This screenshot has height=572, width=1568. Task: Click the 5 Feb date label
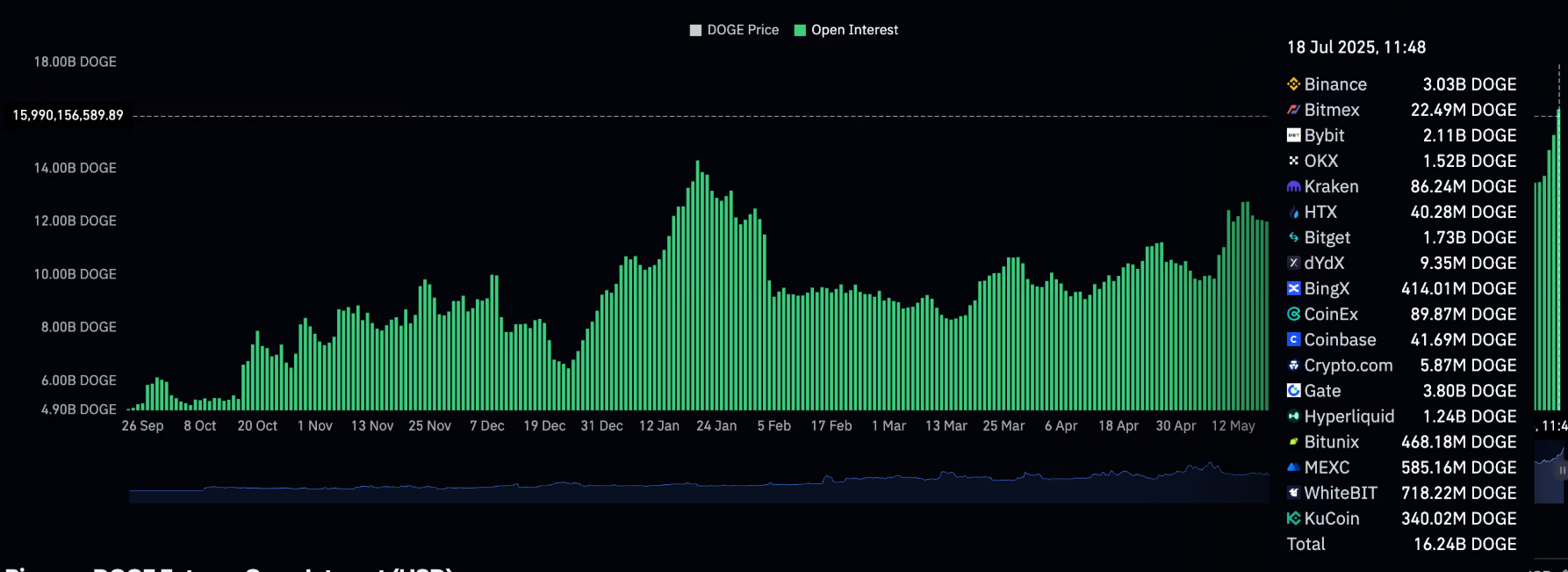point(774,425)
